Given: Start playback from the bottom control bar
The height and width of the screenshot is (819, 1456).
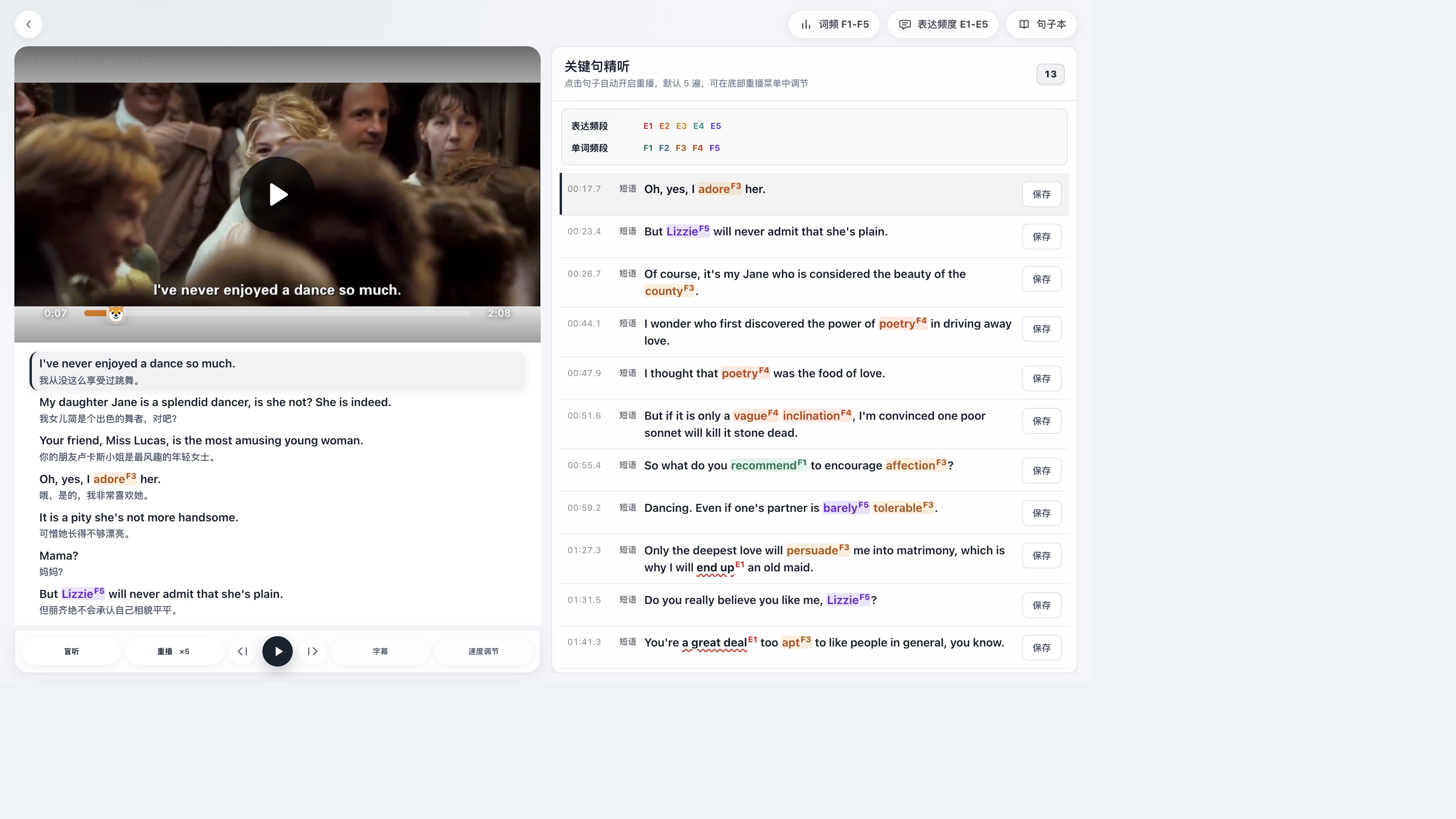Looking at the screenshot, I should (278, 651).
